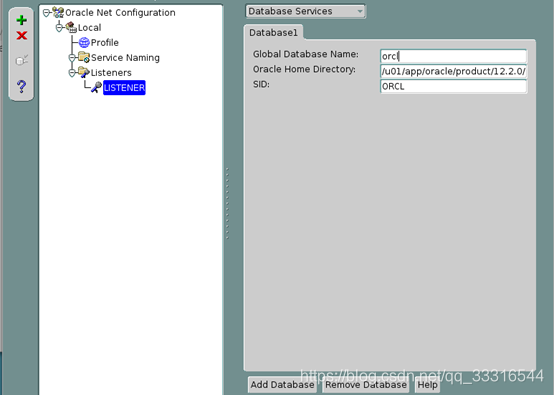Click the Add Database button
554x395 pixels.
(x=282, y=385)
